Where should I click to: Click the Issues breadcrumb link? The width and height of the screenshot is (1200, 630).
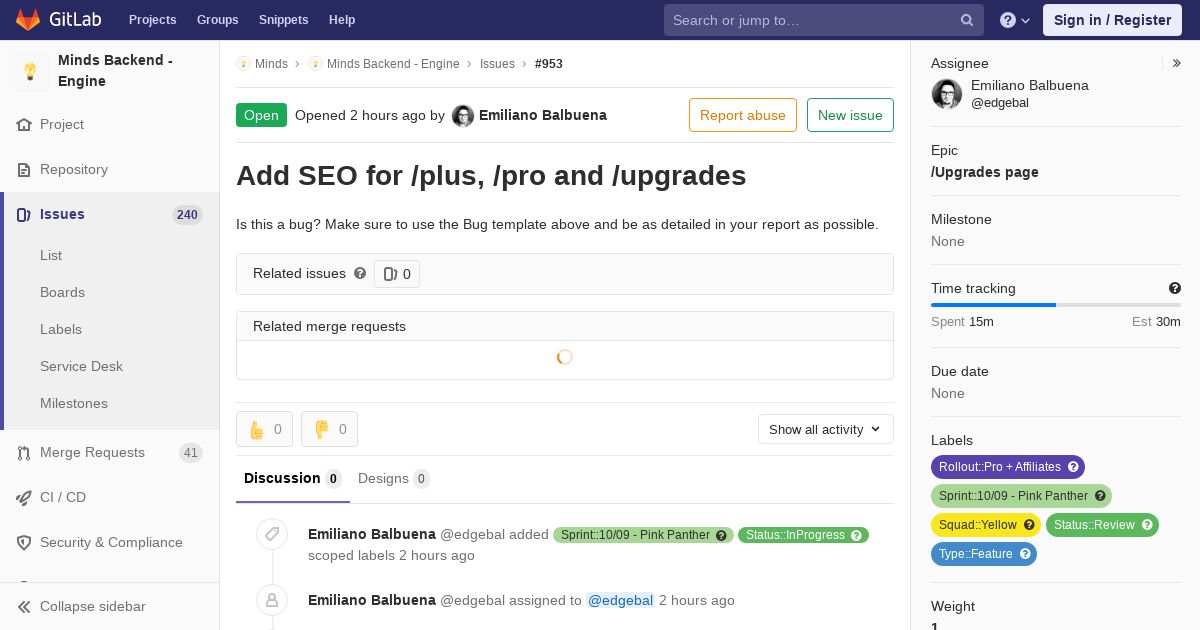click(497, 64)
